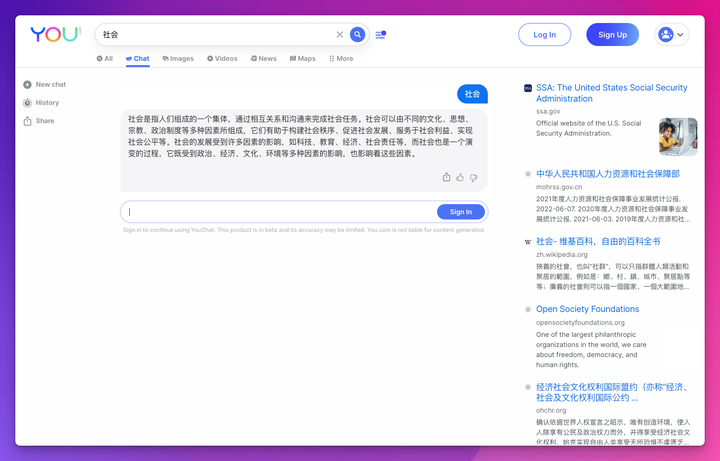This screenshot has height=461, width=720.
Task: Click the Log In button
Action: [545, 34]
